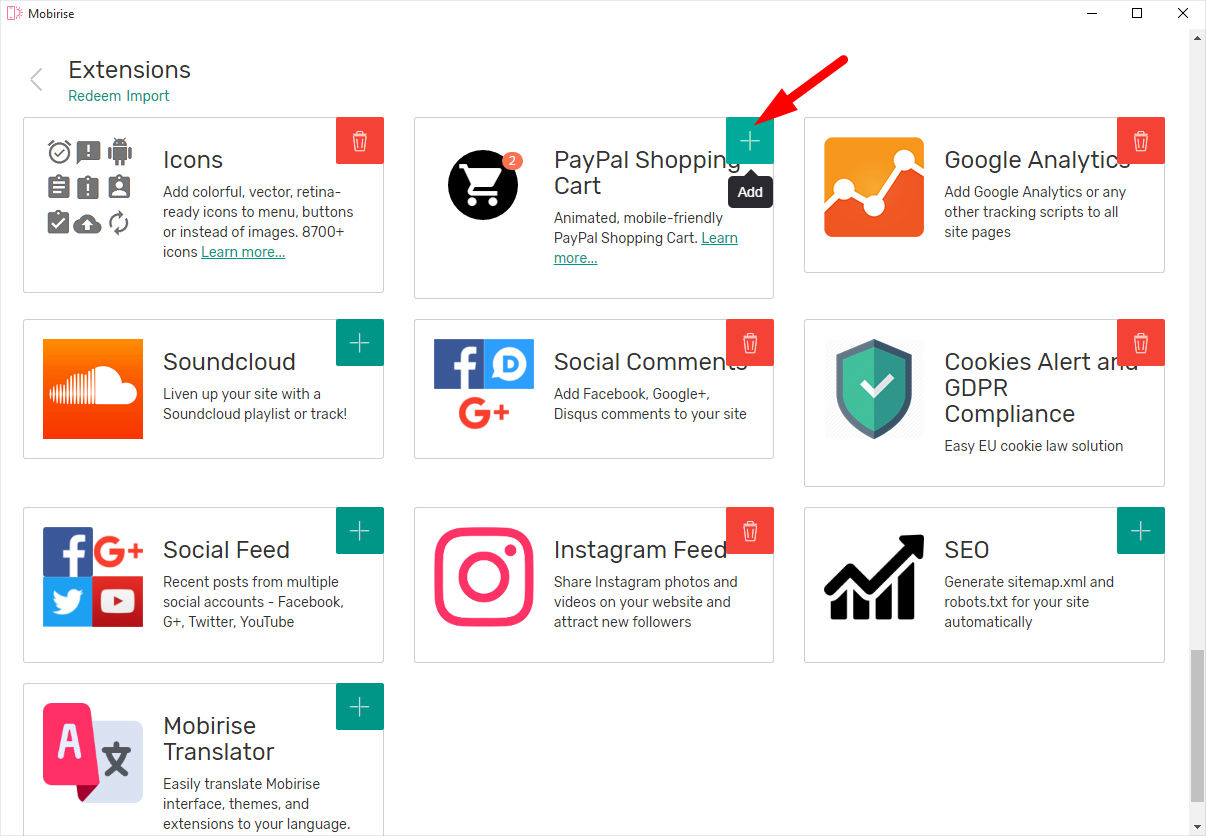The image size is (1206, 836).
Task: Delete the Icons extension via trash button
Action: tap(359, 140)
